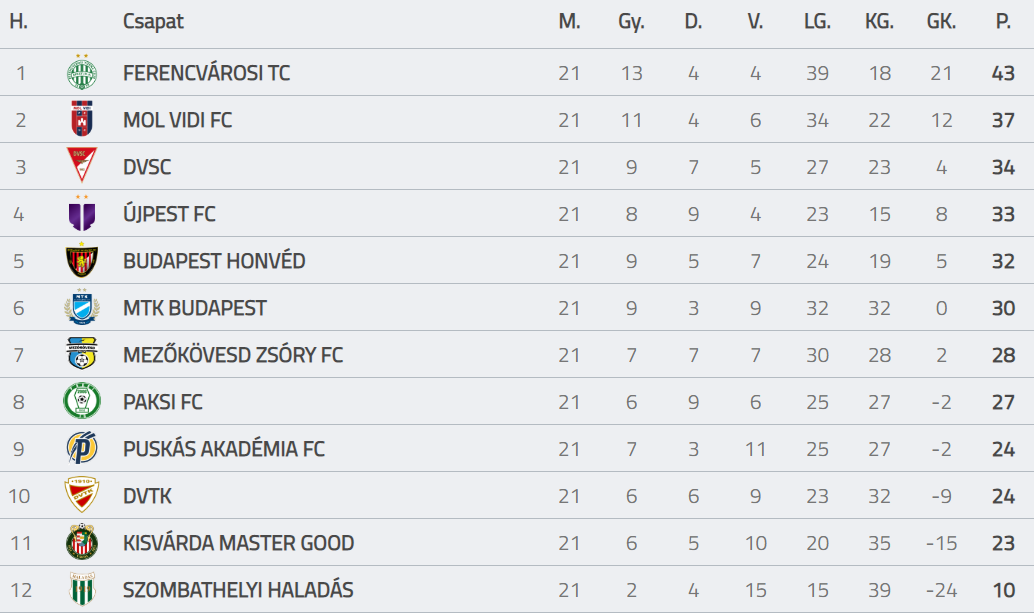The height and width of the screenshot is (613, 1034).
Task: Click the Ferencvárosi TC club crest
Action: pos(82,73)
